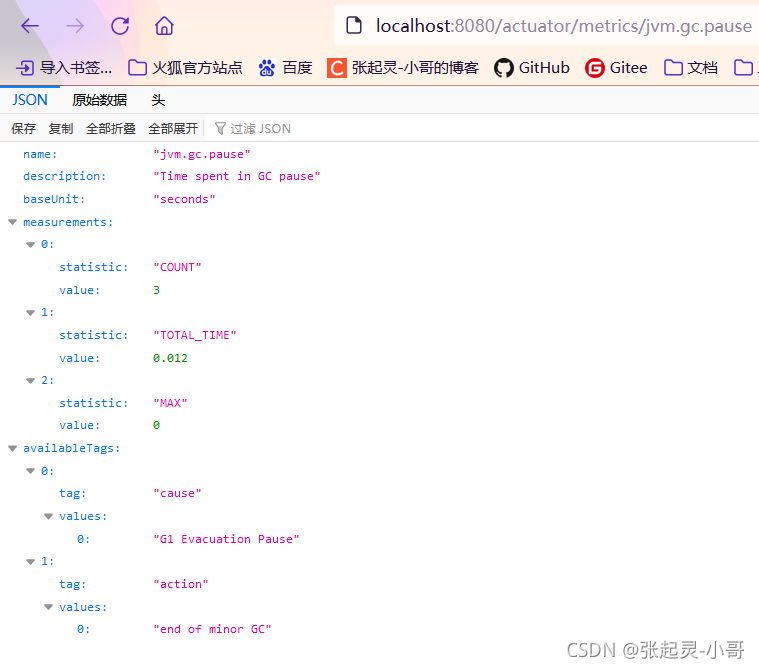Select the "COUNT" statistic value
This screenshot has width=759, height=668.
click(x=177, y=267)
